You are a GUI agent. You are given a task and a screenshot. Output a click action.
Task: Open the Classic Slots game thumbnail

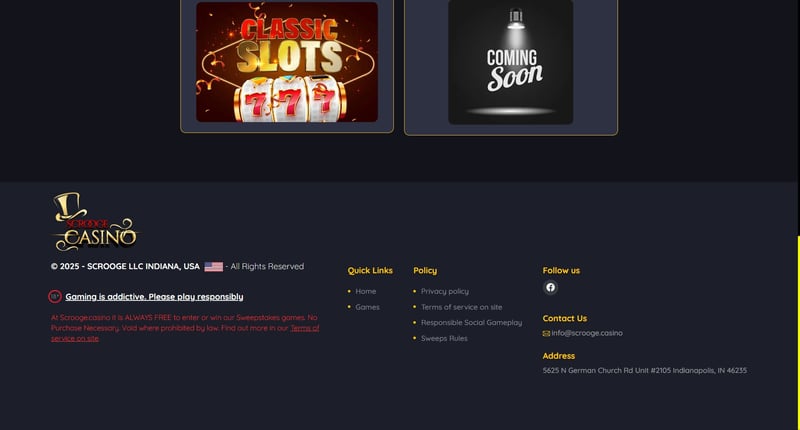tap(287, 62)
